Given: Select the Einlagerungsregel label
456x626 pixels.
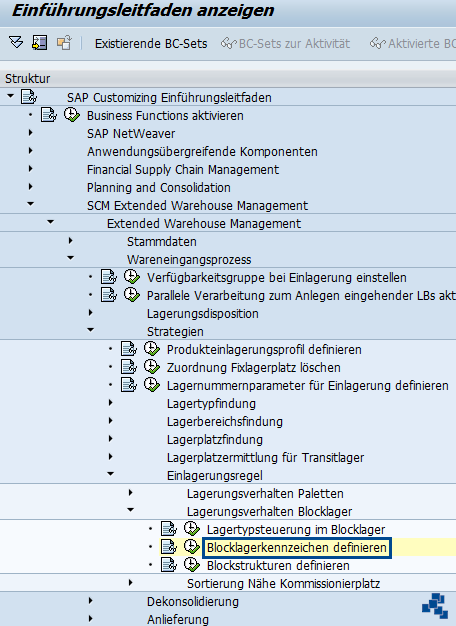Looking at the screenshot, I should [x=215, y=475].
